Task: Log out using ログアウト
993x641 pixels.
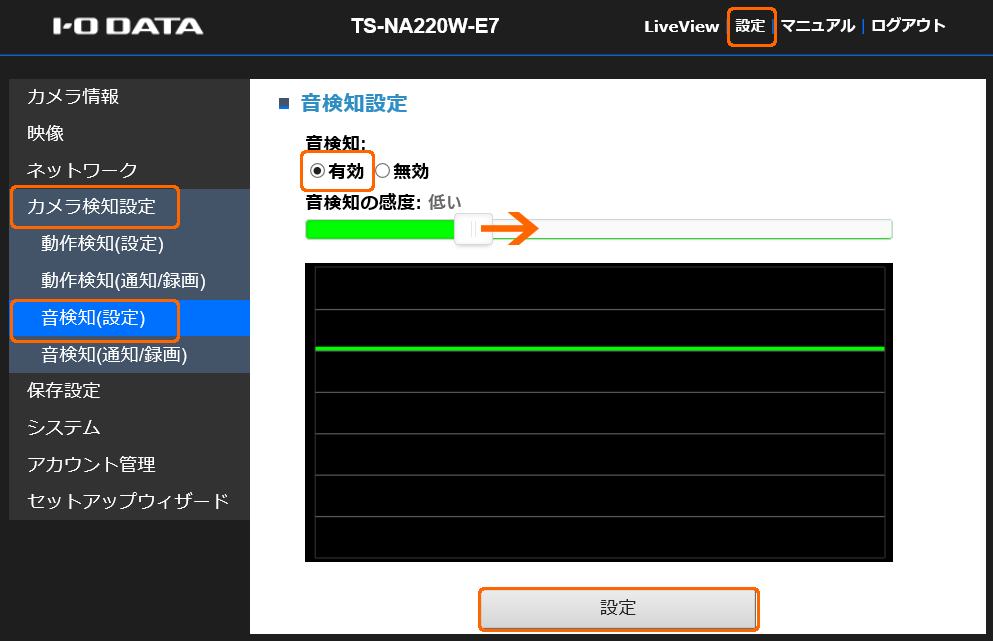Action: coord(908,26)
